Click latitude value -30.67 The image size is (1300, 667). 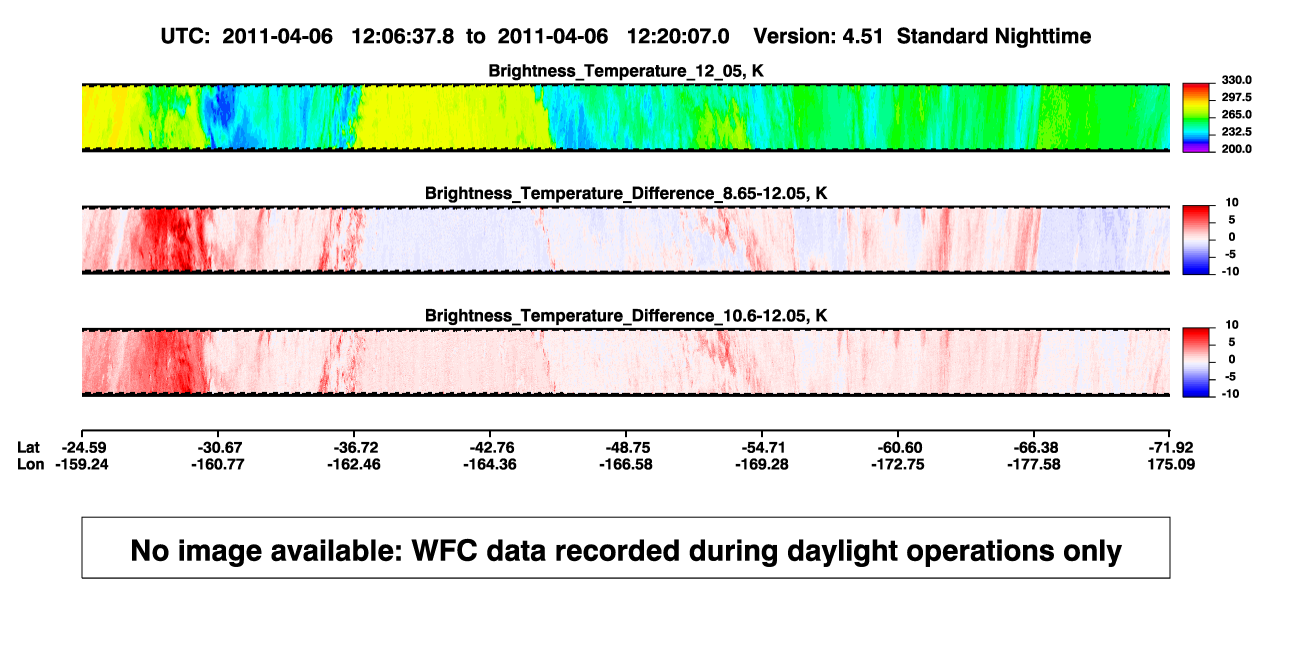218,447
